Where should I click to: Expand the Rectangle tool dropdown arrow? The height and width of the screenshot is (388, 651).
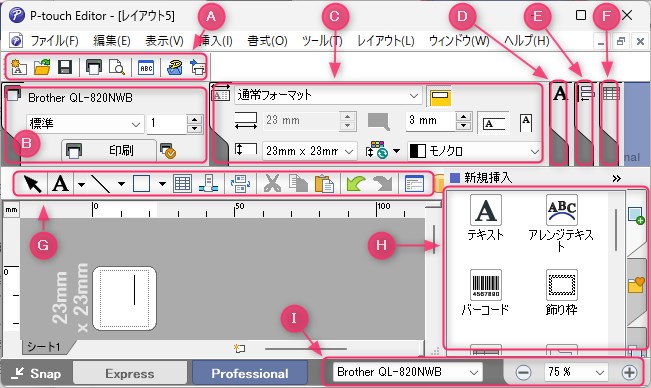pos(162,184)
